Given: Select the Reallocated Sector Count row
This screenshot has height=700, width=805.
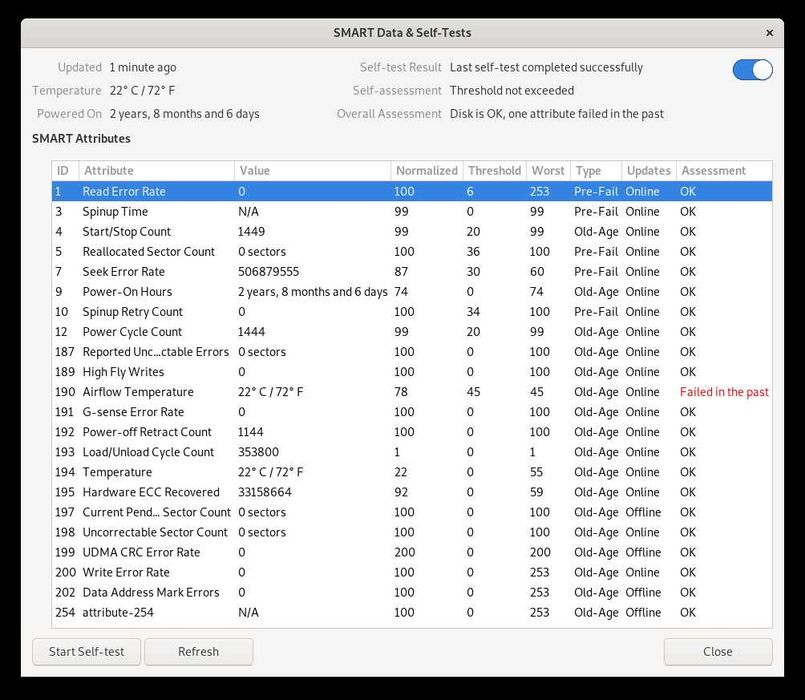Looking at the screenshot, I should pyautogui.click(x=412, y=252).
